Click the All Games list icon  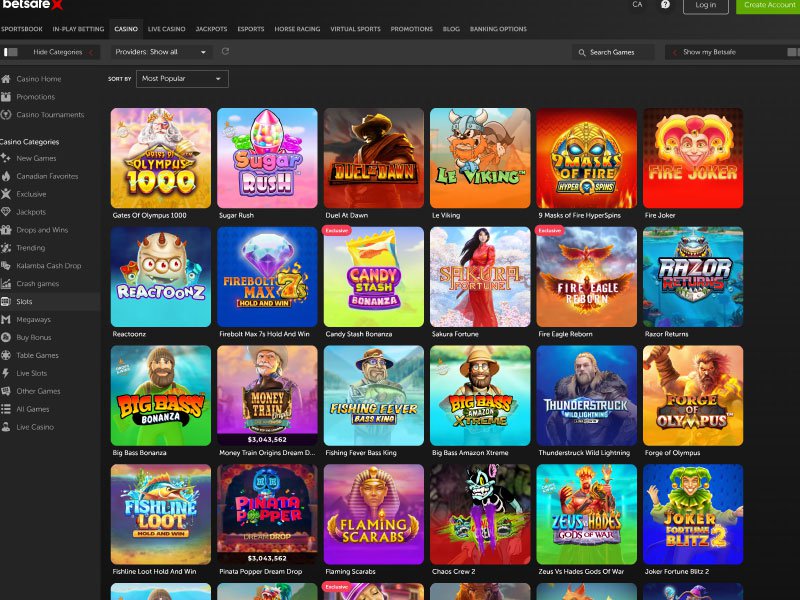click(x=6, y=409)
